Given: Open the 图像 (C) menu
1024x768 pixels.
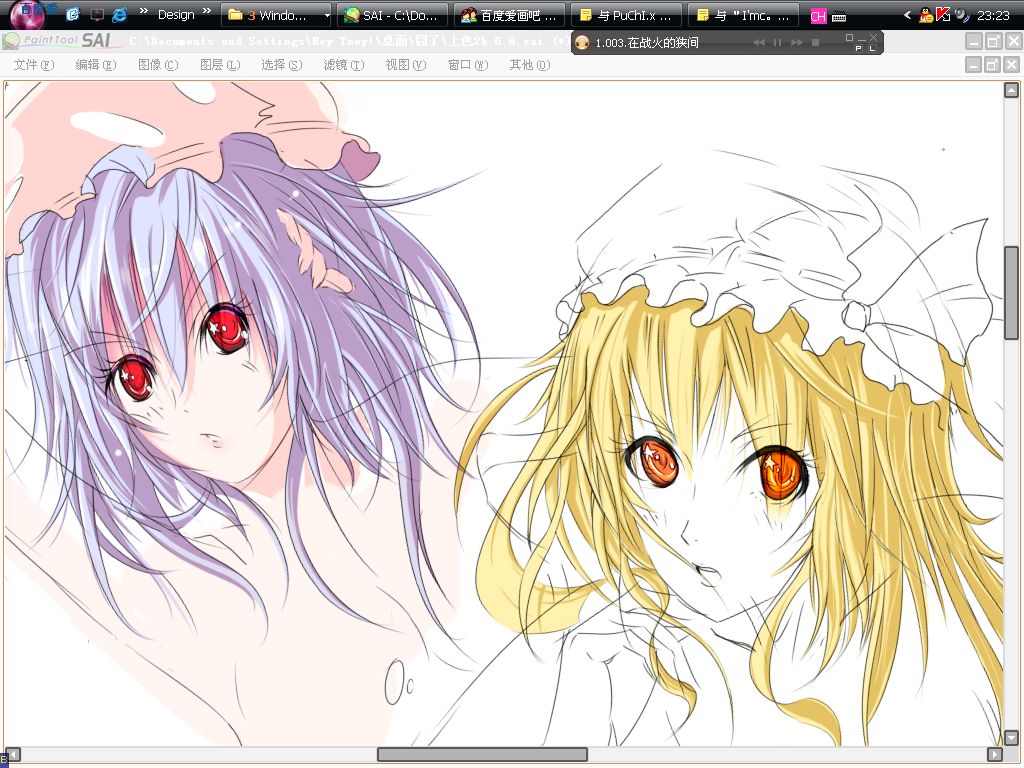Looking at the screenshot, I should [158, 65].
